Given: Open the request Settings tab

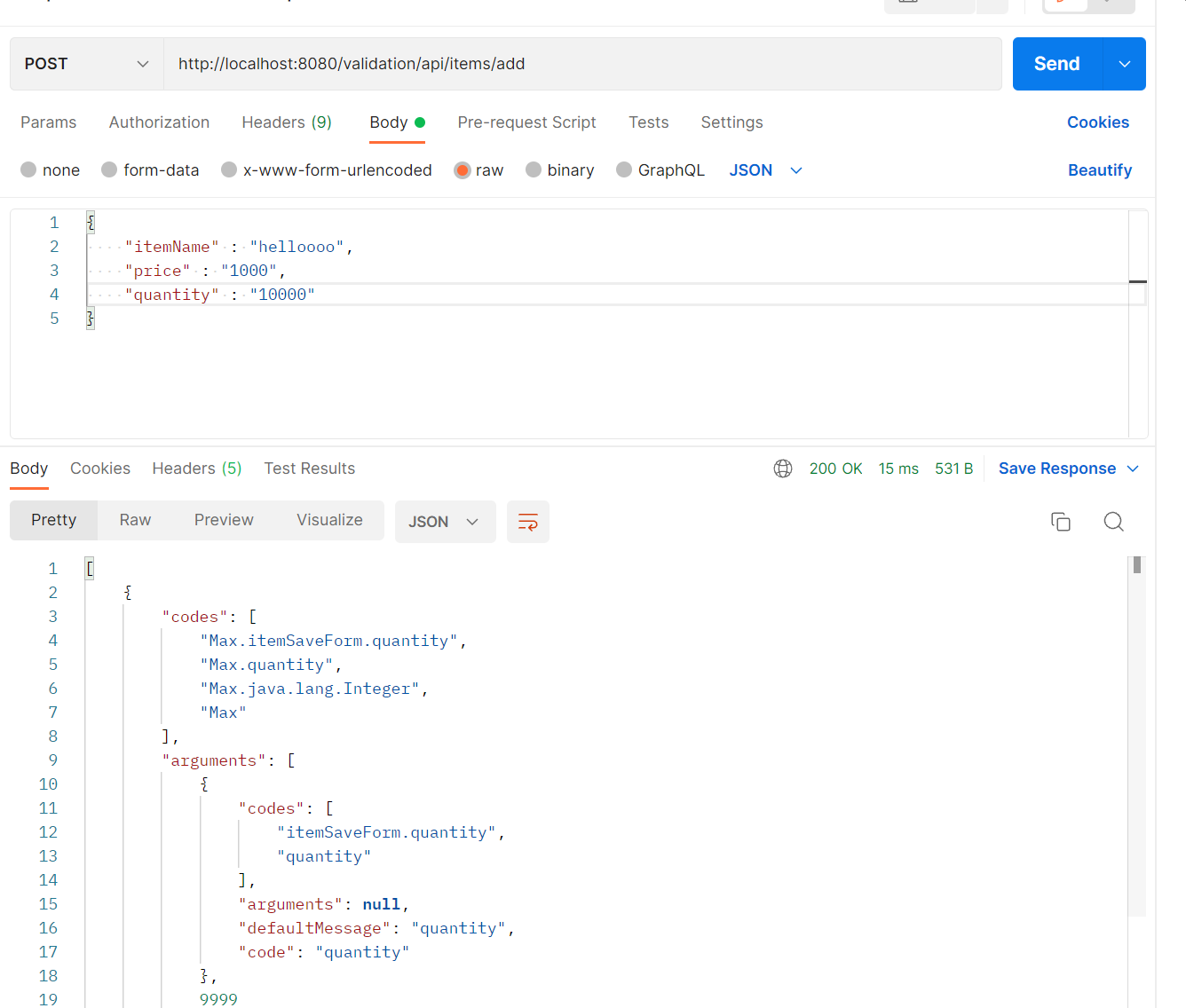Looking at the screenshot, I should [731, 122].
